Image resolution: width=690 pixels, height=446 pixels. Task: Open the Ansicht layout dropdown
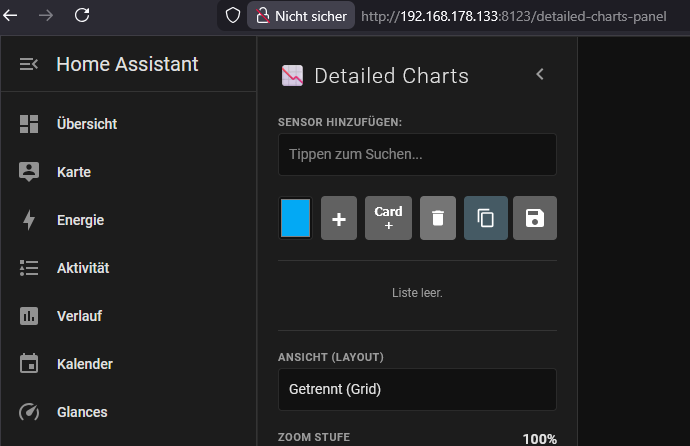[417, 389]
